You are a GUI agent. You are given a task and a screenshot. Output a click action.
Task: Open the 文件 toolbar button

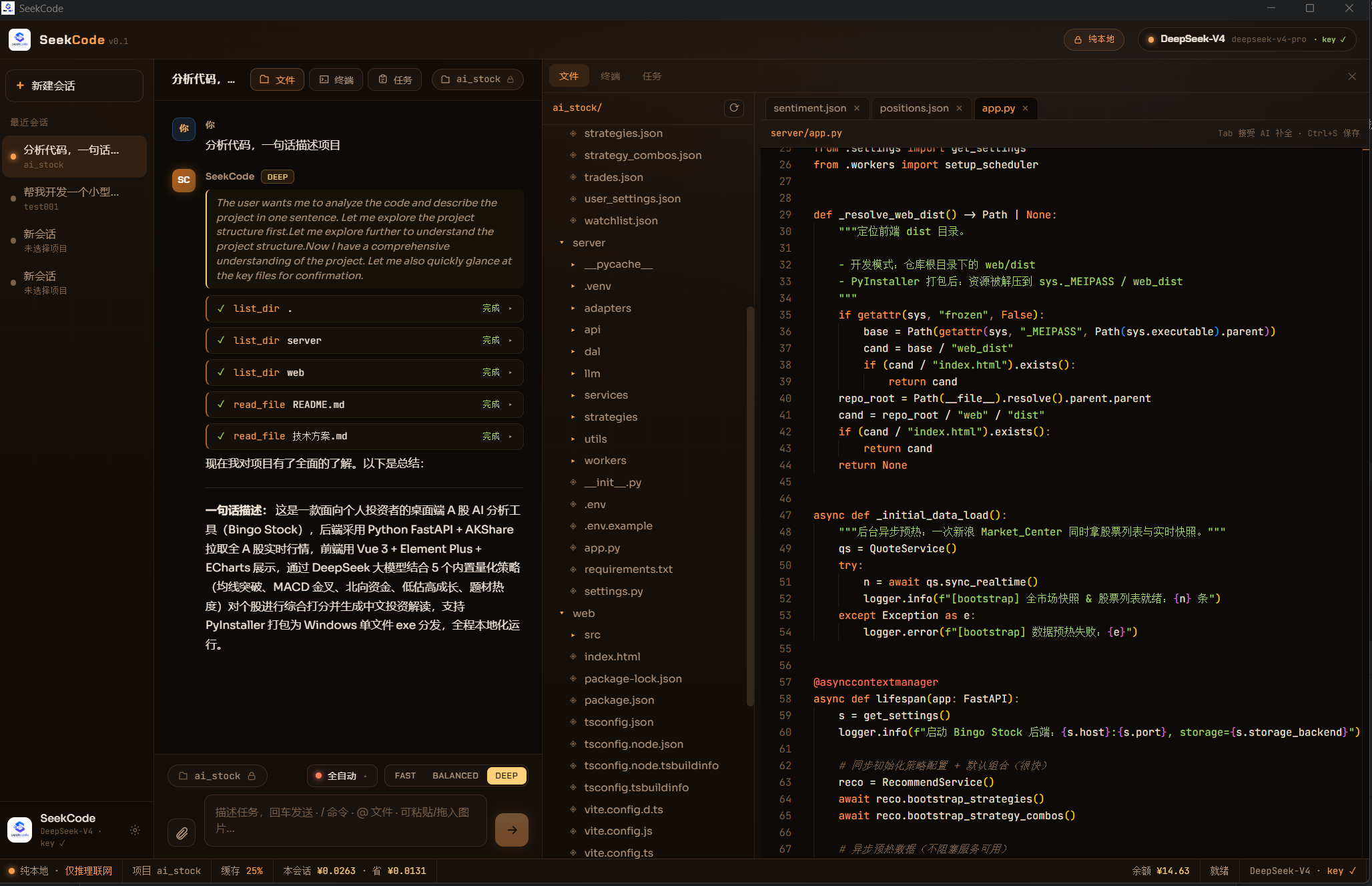tap(277, 79)
